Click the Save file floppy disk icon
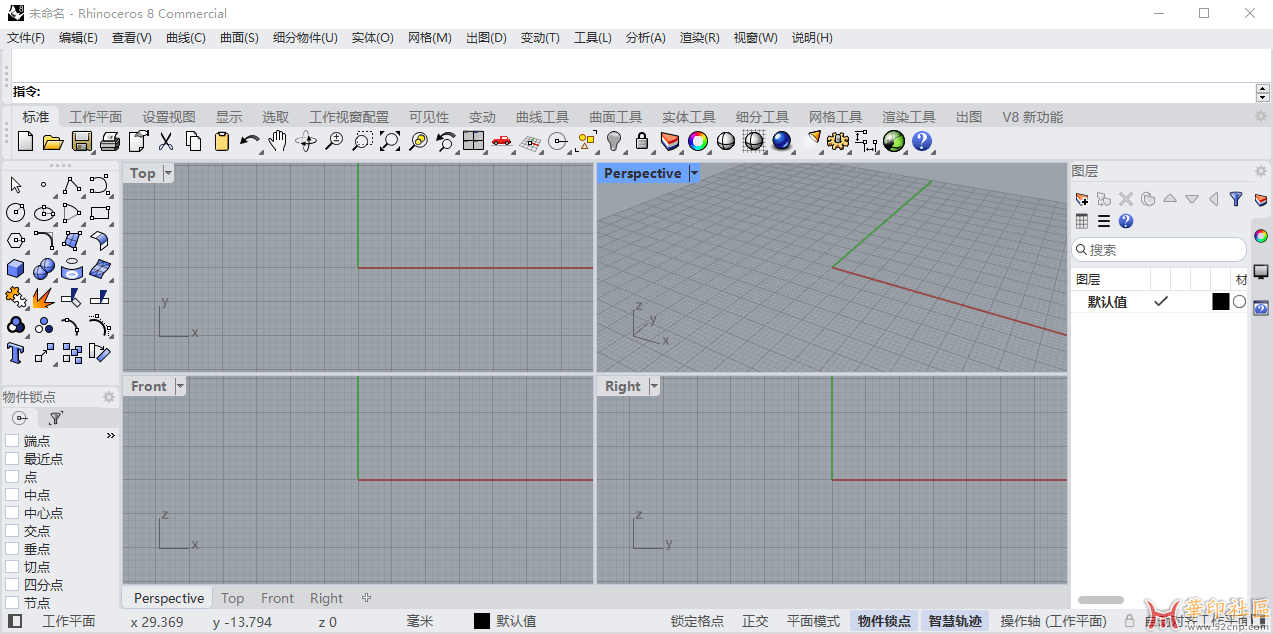1273x634 pixels. tap(82, 142)
